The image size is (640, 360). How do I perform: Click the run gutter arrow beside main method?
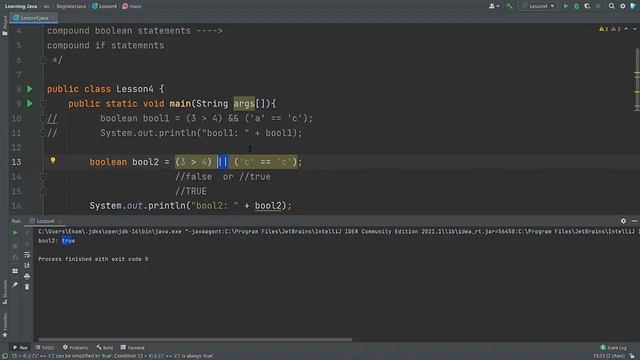click(29, 103)
